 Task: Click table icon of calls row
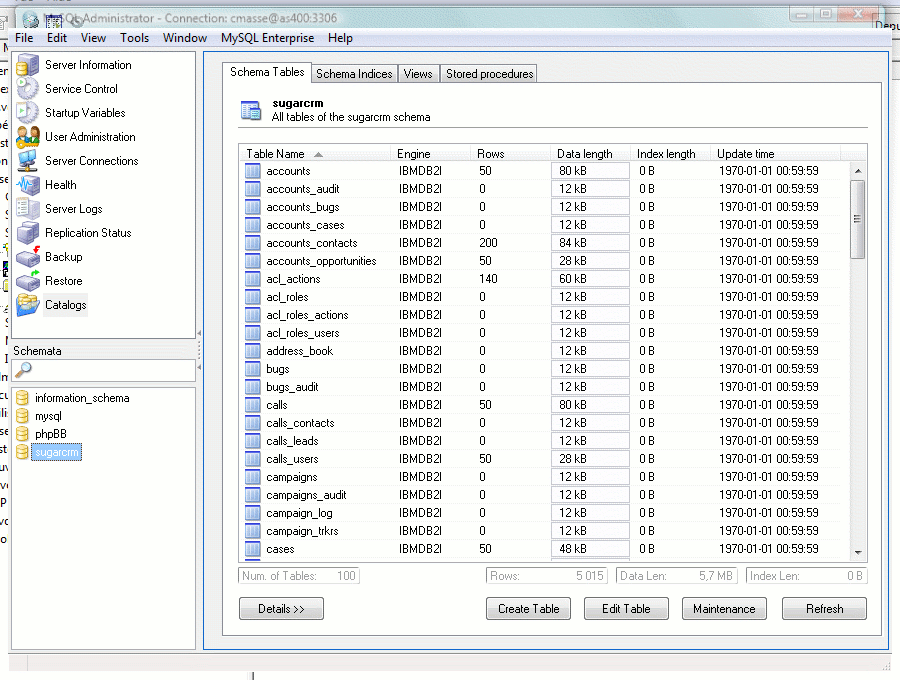click(253, 405)
